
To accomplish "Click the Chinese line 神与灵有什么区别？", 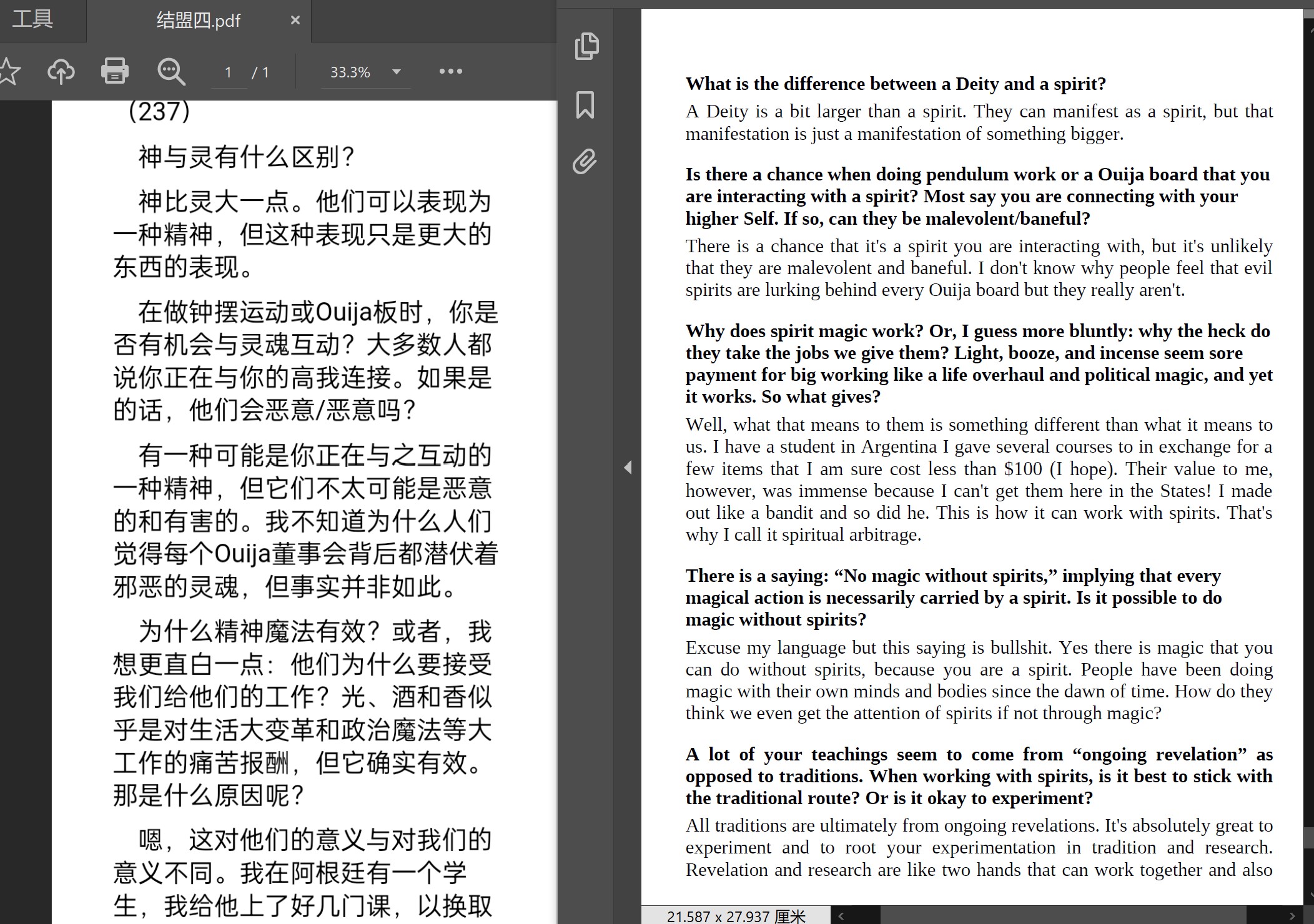I will pos(247,157).
